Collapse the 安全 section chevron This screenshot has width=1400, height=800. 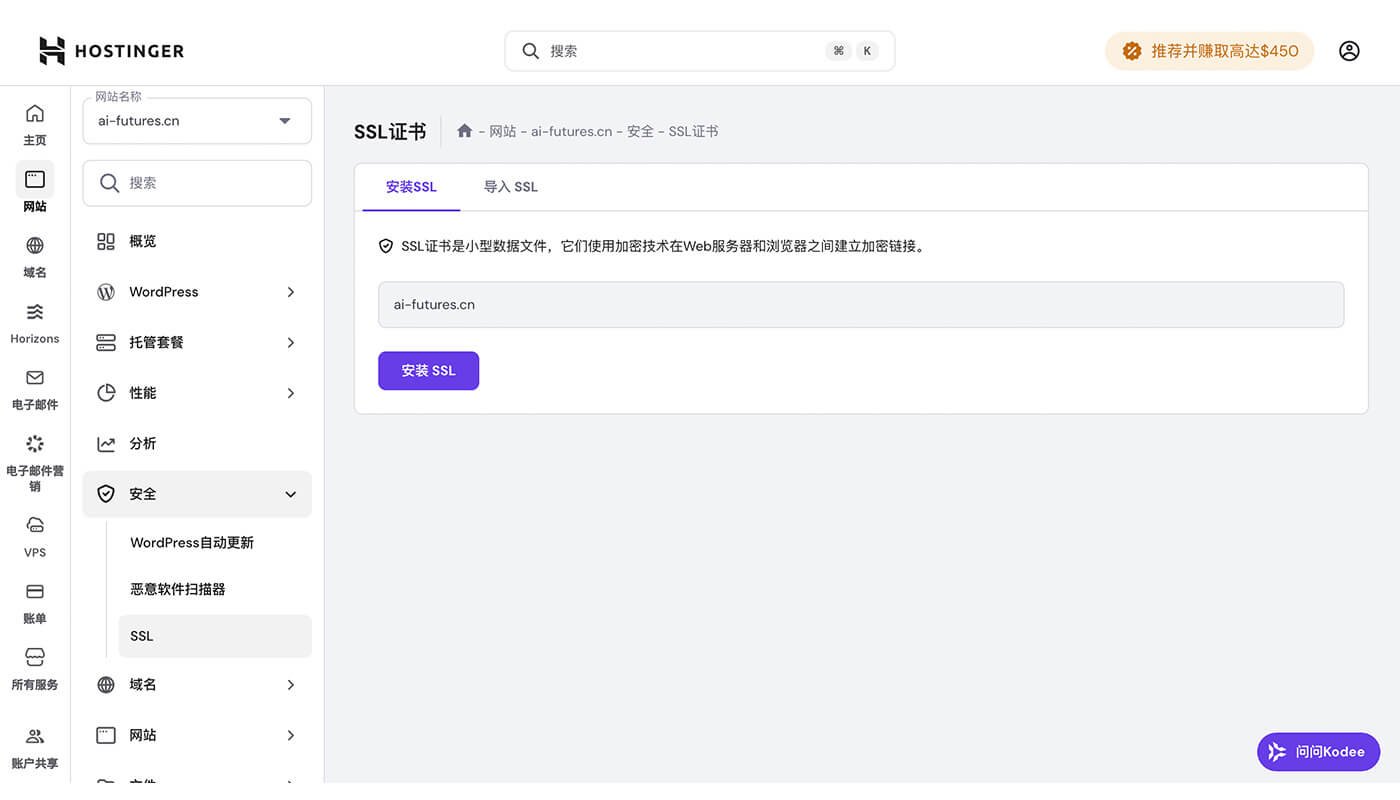[x=290, y=493]
